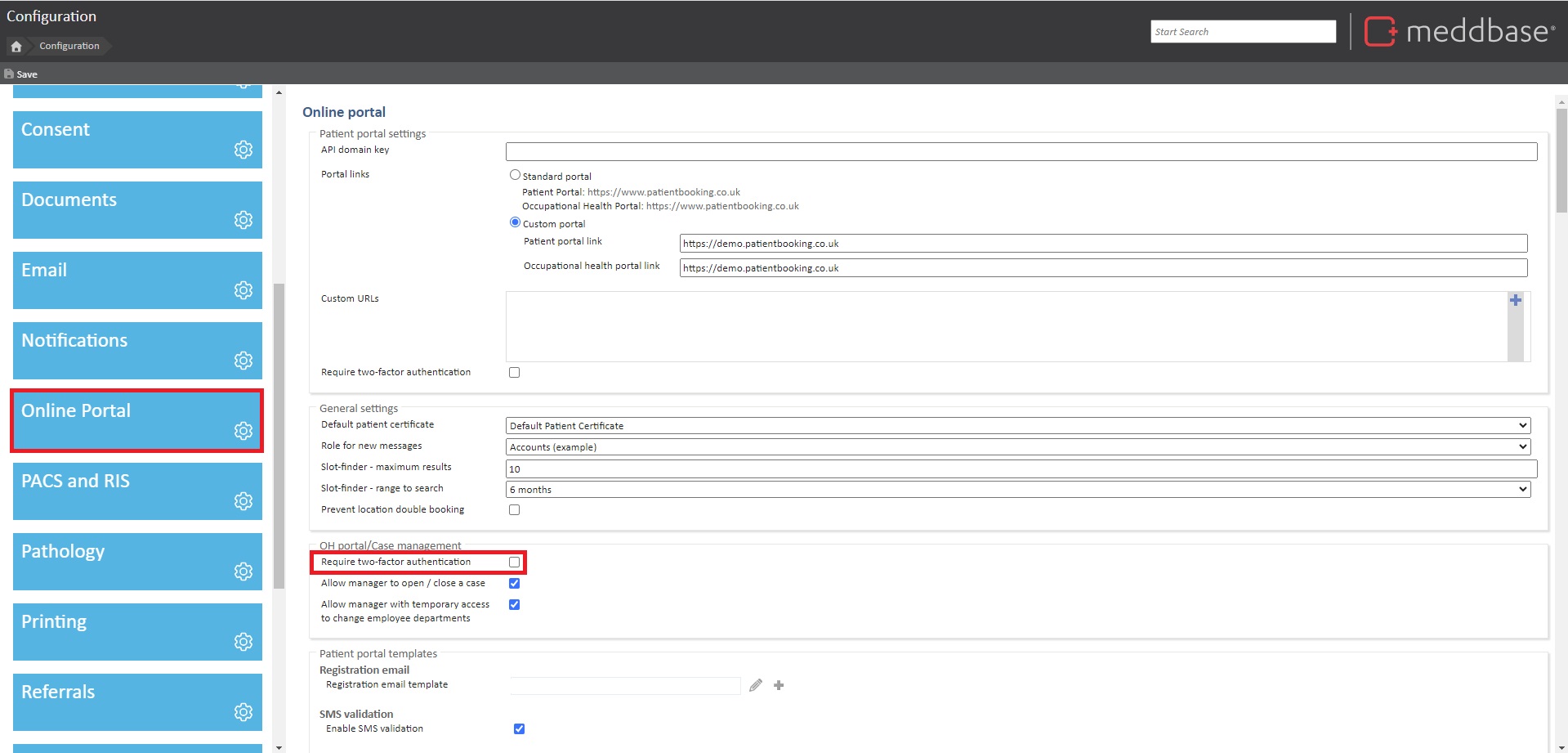Open the Referrals configuration tile
Viewport: 1568px width, 753px height.
137,701
